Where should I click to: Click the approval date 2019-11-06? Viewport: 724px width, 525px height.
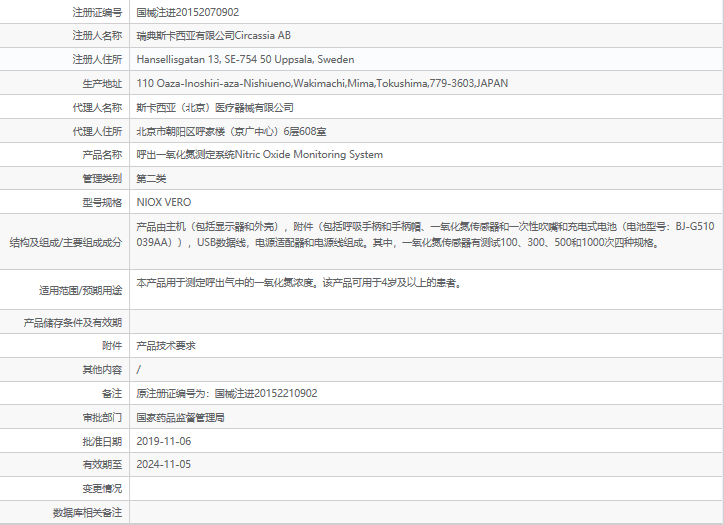click(x=163, y=441)
